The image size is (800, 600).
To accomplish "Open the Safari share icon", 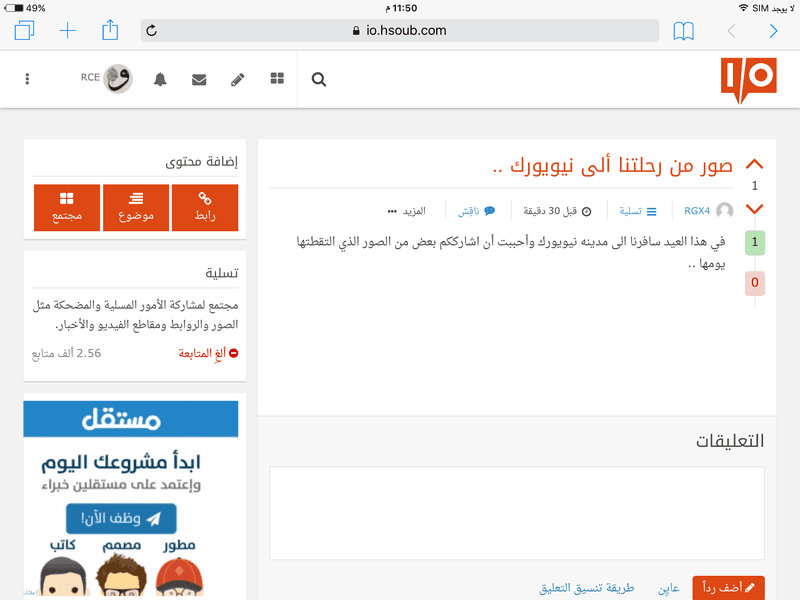I will coord(110,30).
